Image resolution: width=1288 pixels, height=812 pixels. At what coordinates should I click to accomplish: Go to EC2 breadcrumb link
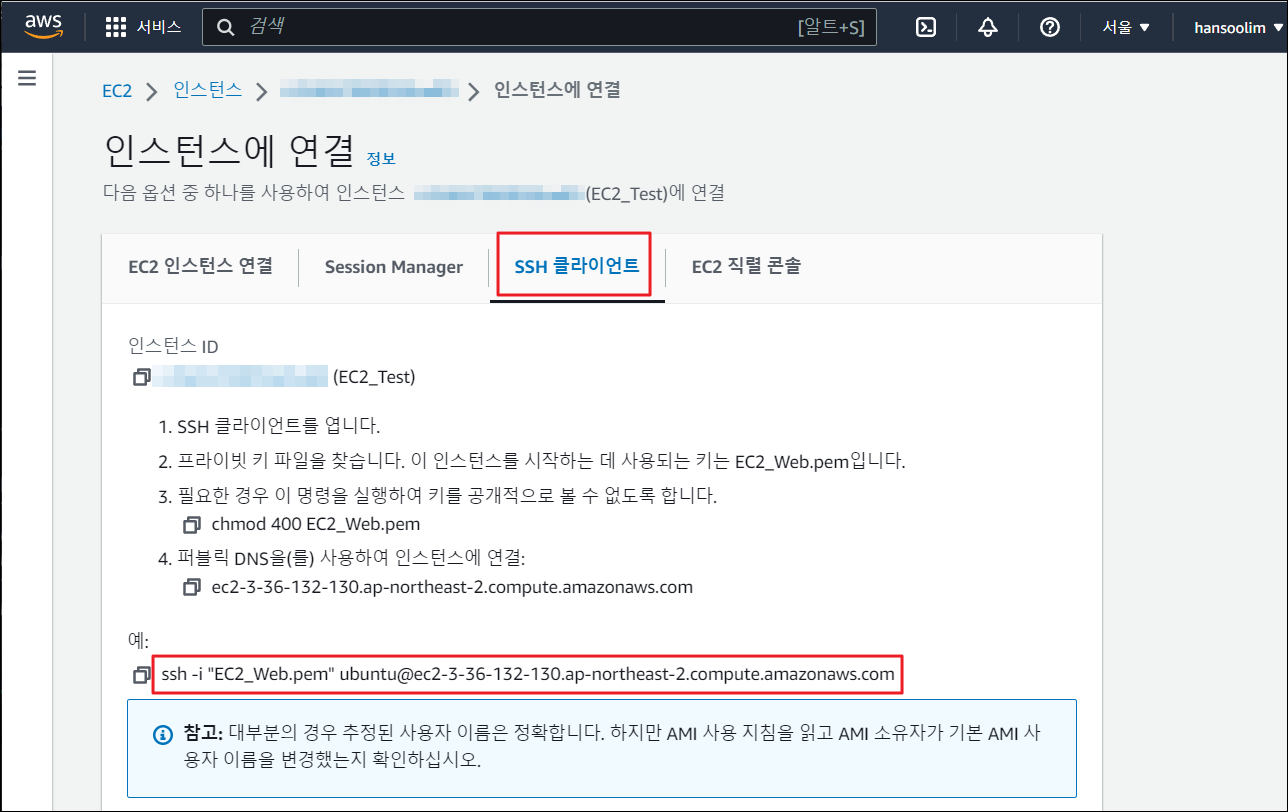117,90
